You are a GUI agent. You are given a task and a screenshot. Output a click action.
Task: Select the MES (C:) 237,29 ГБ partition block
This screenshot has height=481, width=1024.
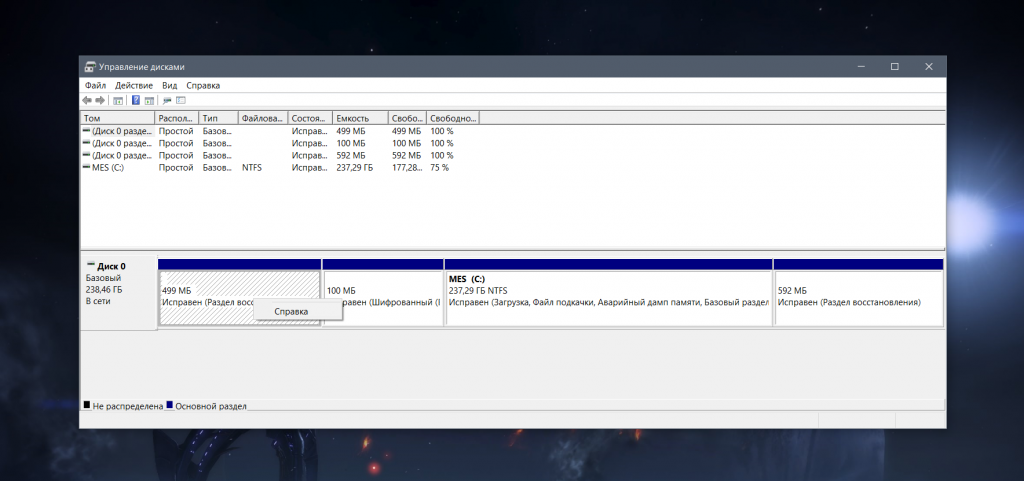(608, 297)
